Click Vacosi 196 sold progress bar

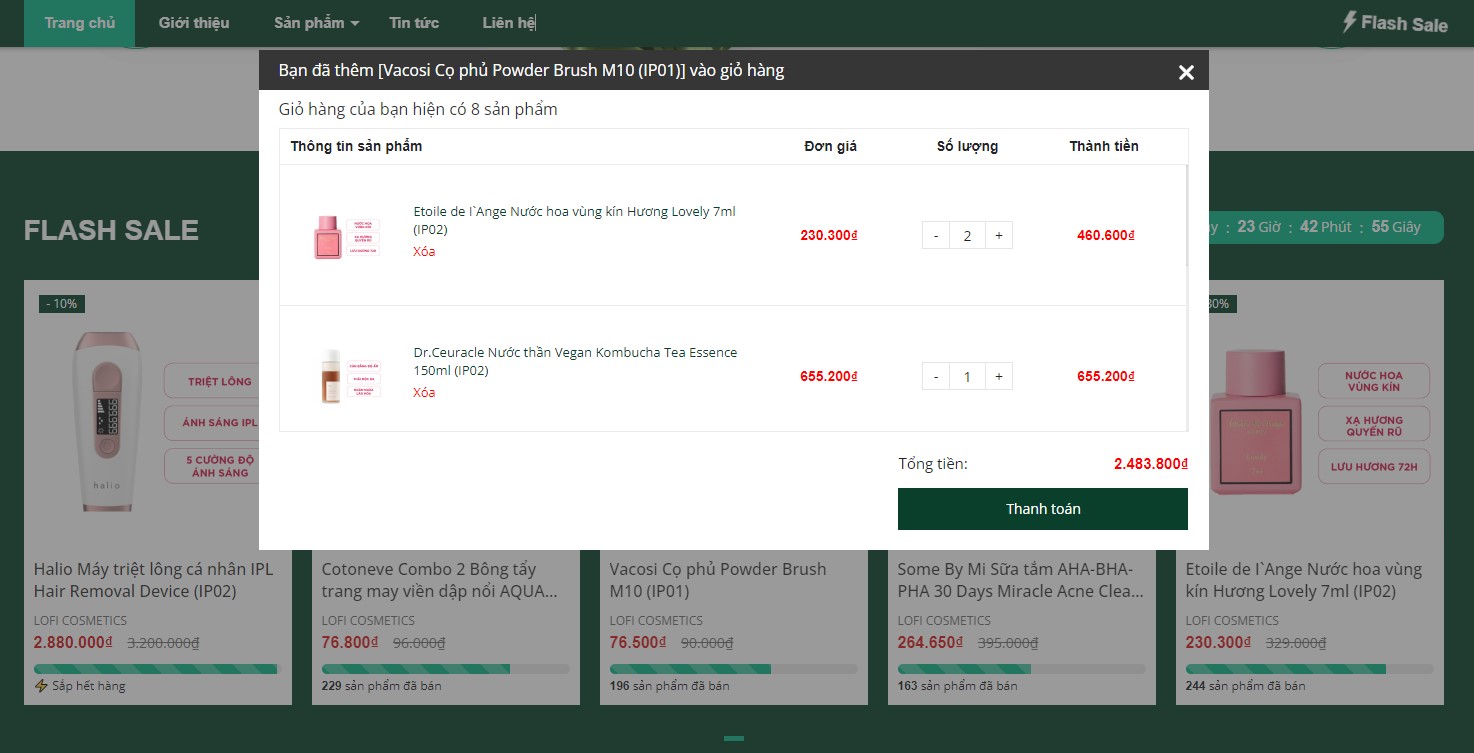tap(734, 669)
